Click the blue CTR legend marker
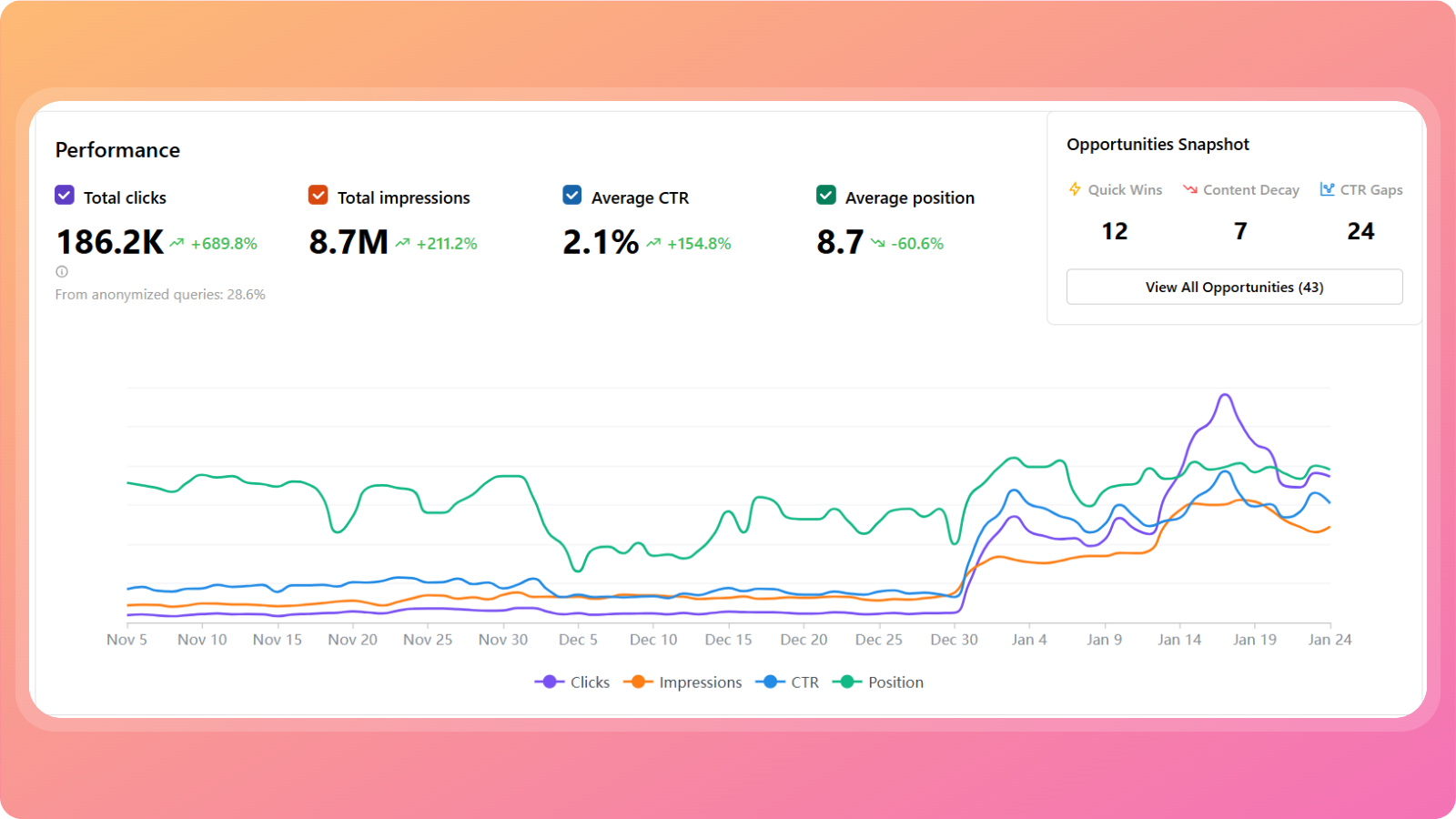This screenshot has height=819, width=1456. 770,682
